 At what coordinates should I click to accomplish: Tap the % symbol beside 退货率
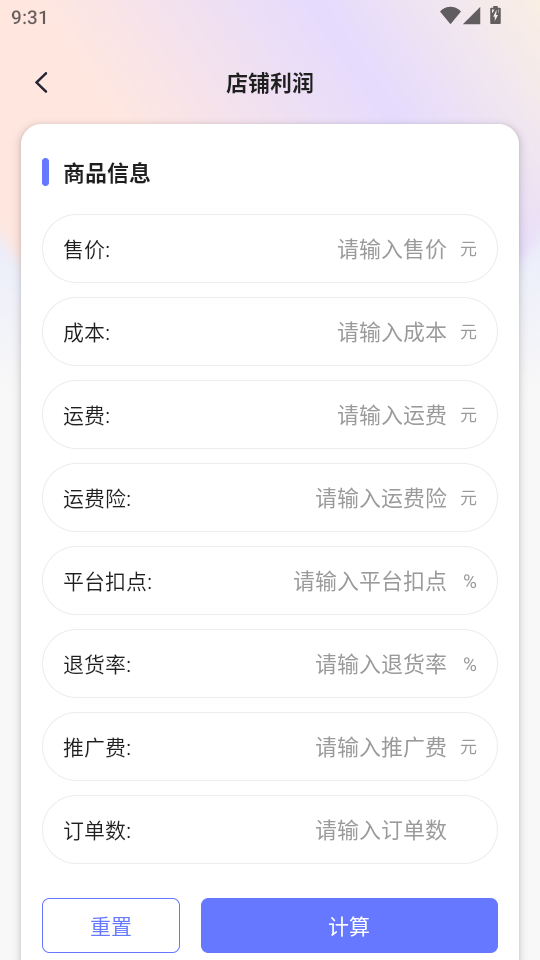click(470, 664)
